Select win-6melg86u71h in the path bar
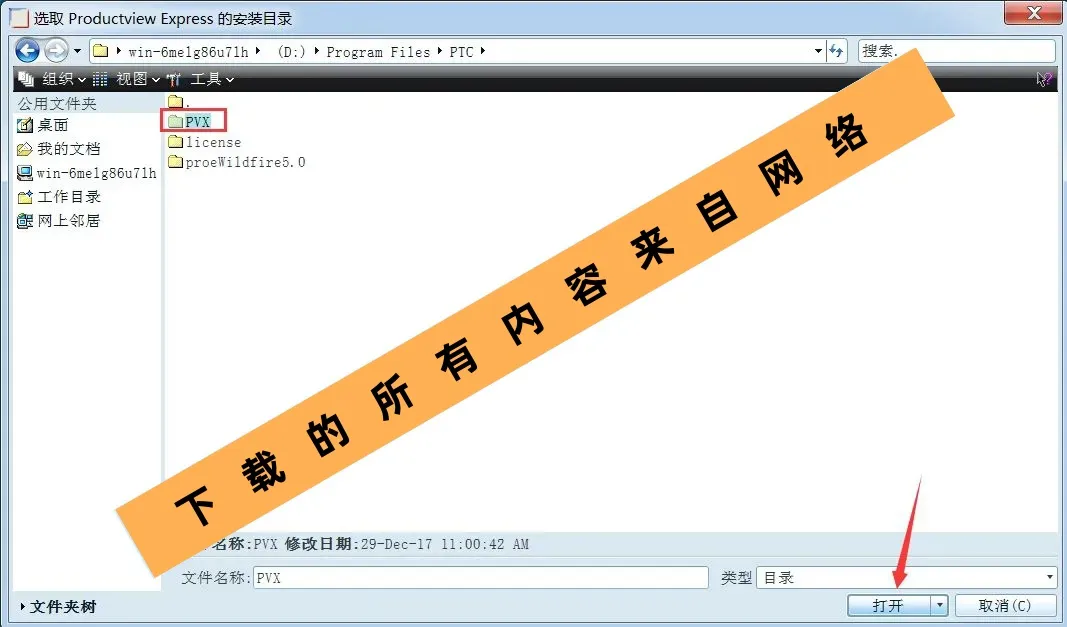The image size is (1068, 628). 188,52
